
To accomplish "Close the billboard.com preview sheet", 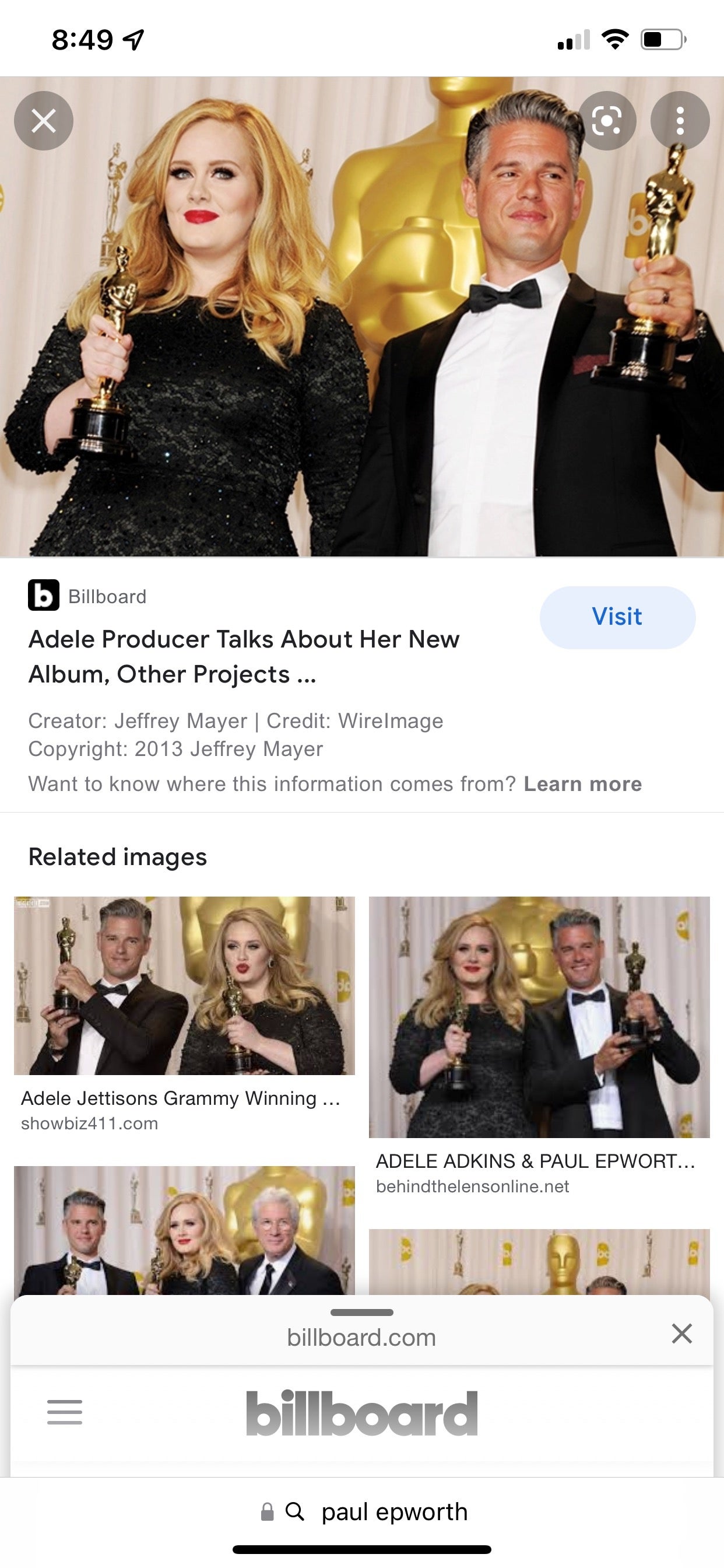I will tap(682, 1333).
